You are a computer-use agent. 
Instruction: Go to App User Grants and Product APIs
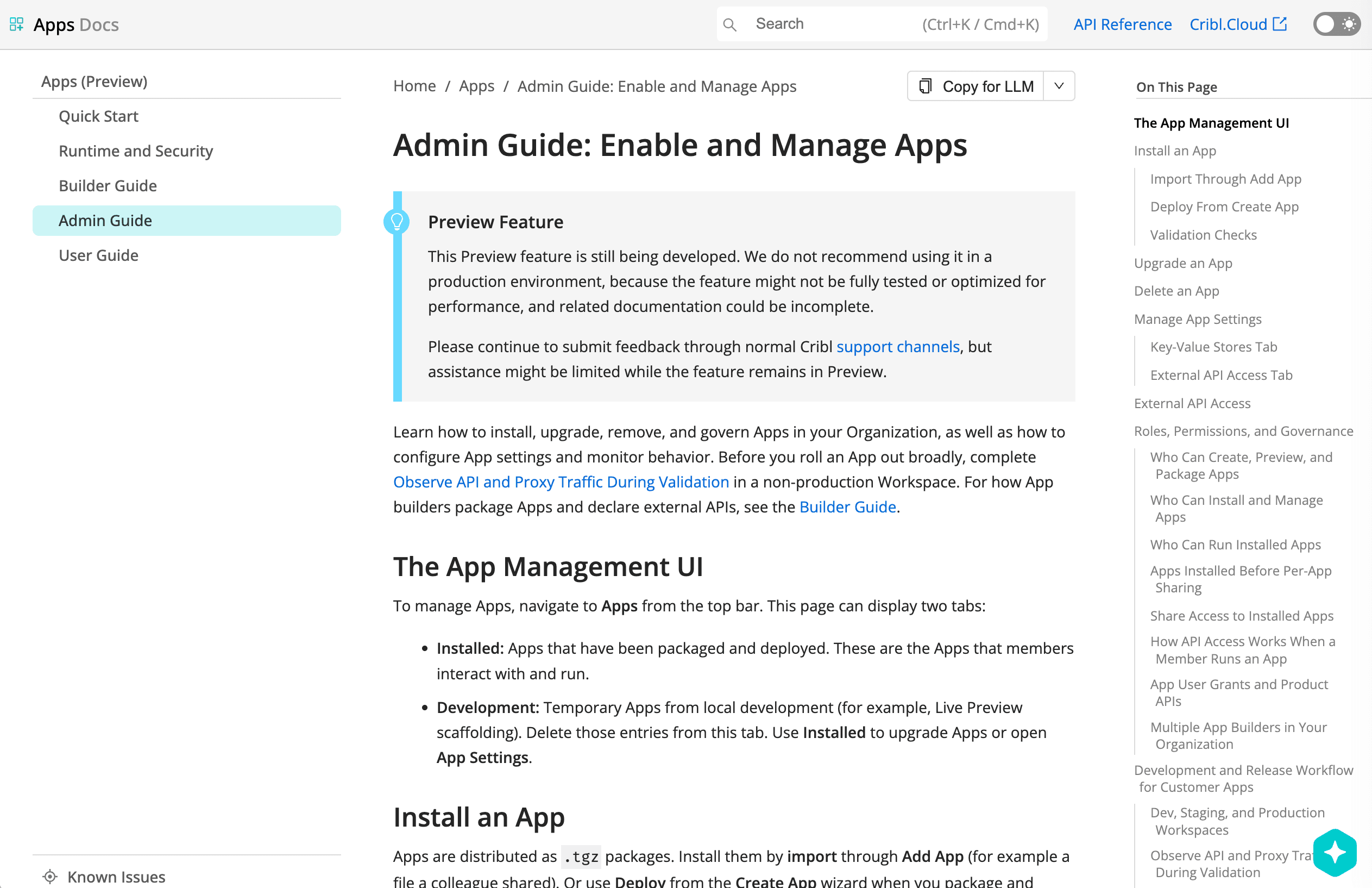(x=1239, y=692)
